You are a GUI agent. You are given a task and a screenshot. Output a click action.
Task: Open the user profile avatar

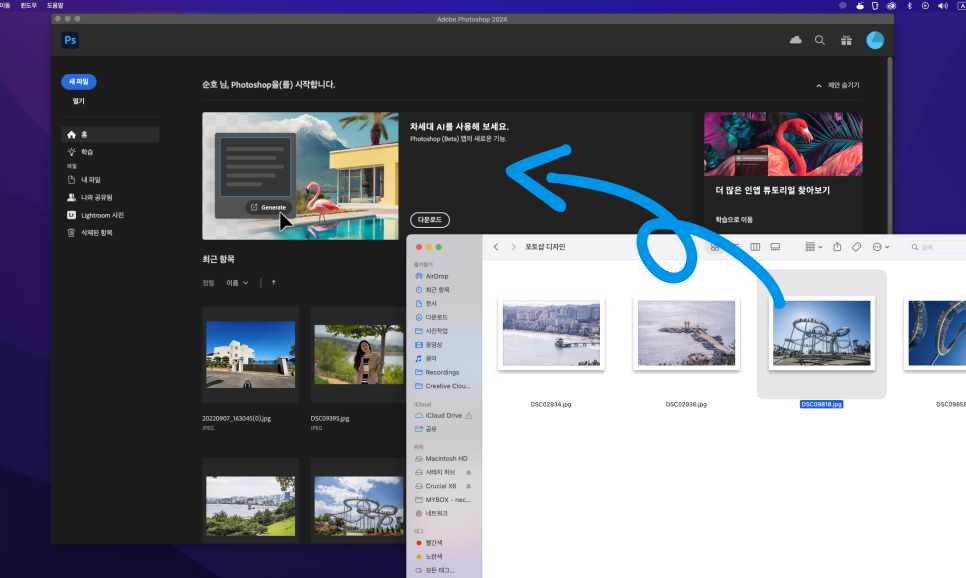[x=875, y=40]
